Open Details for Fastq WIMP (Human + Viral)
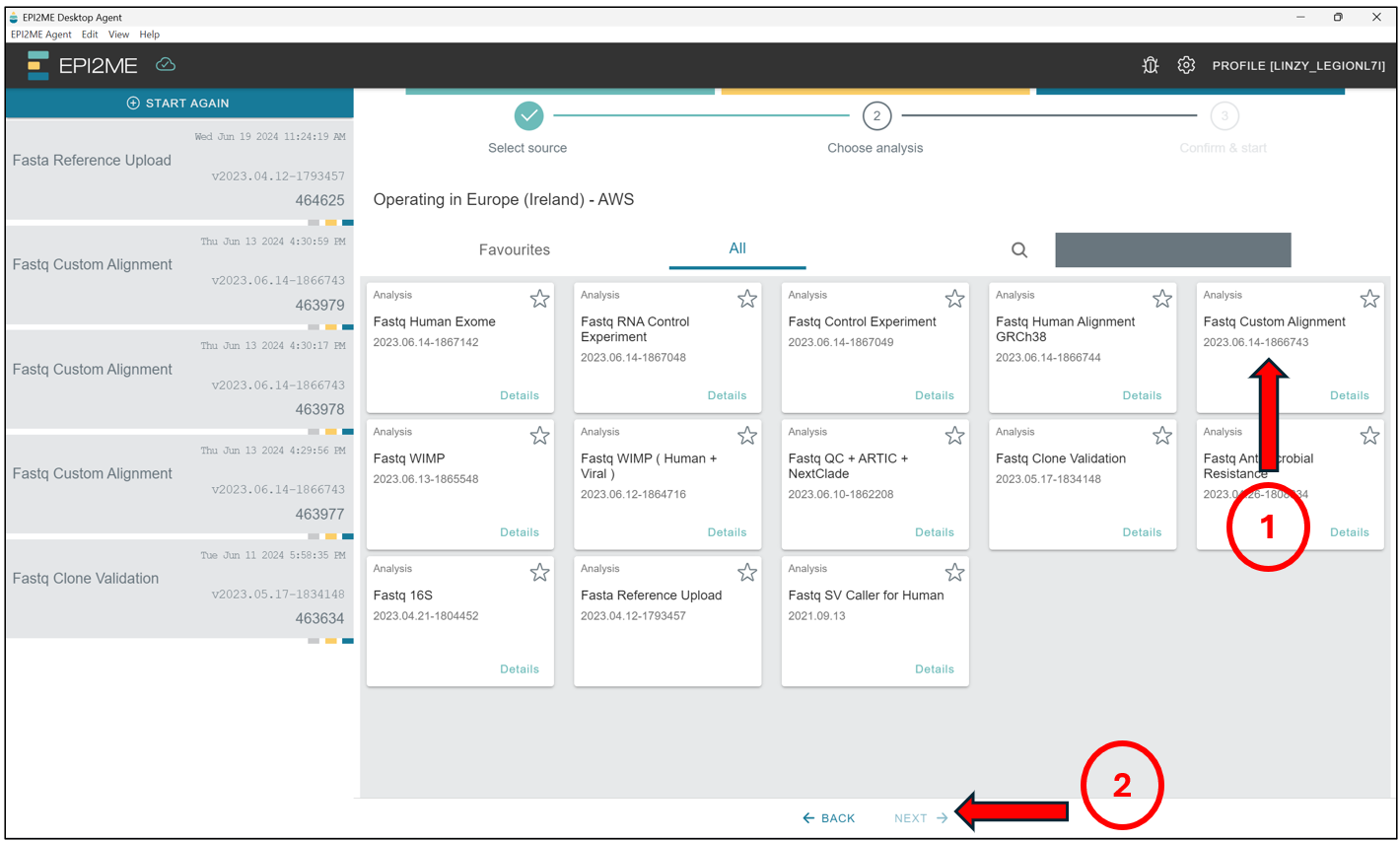 coord(727,532)
